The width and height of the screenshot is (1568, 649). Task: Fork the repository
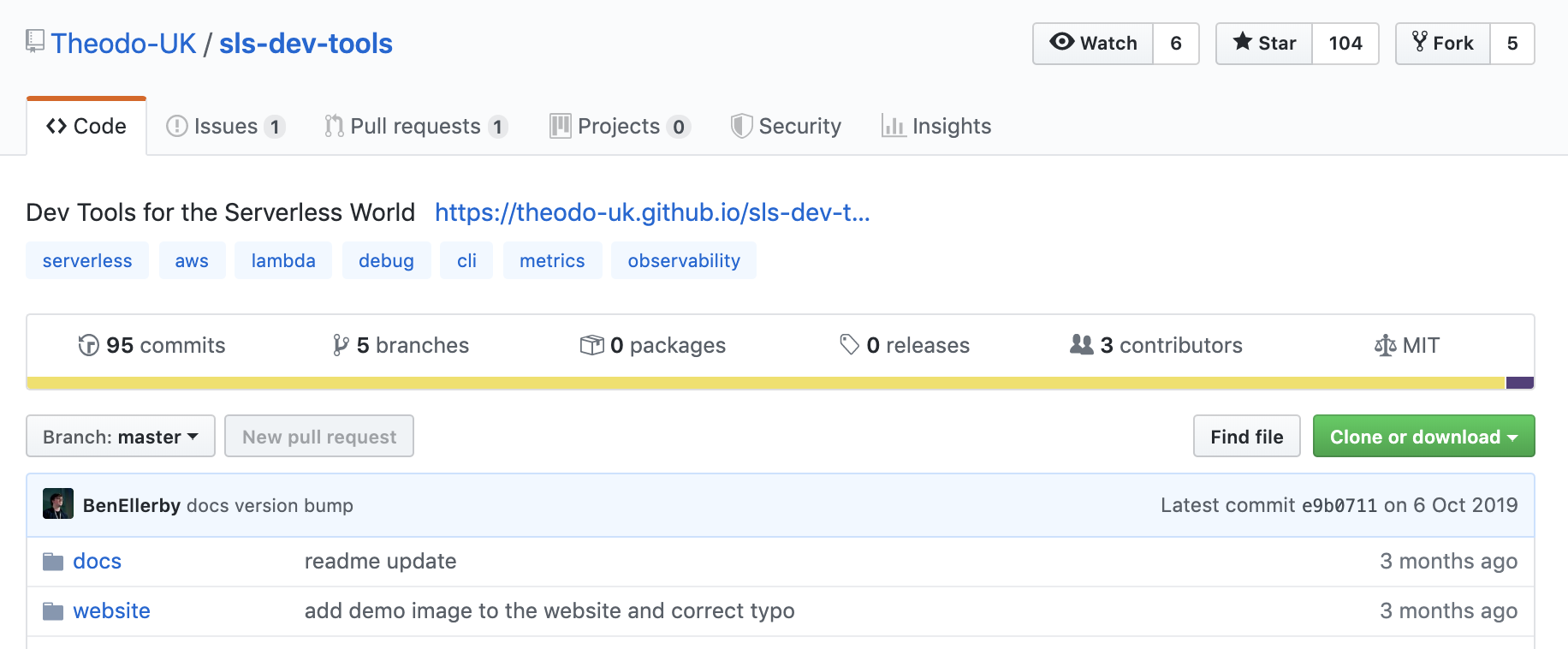click(x=1443, y=44)
